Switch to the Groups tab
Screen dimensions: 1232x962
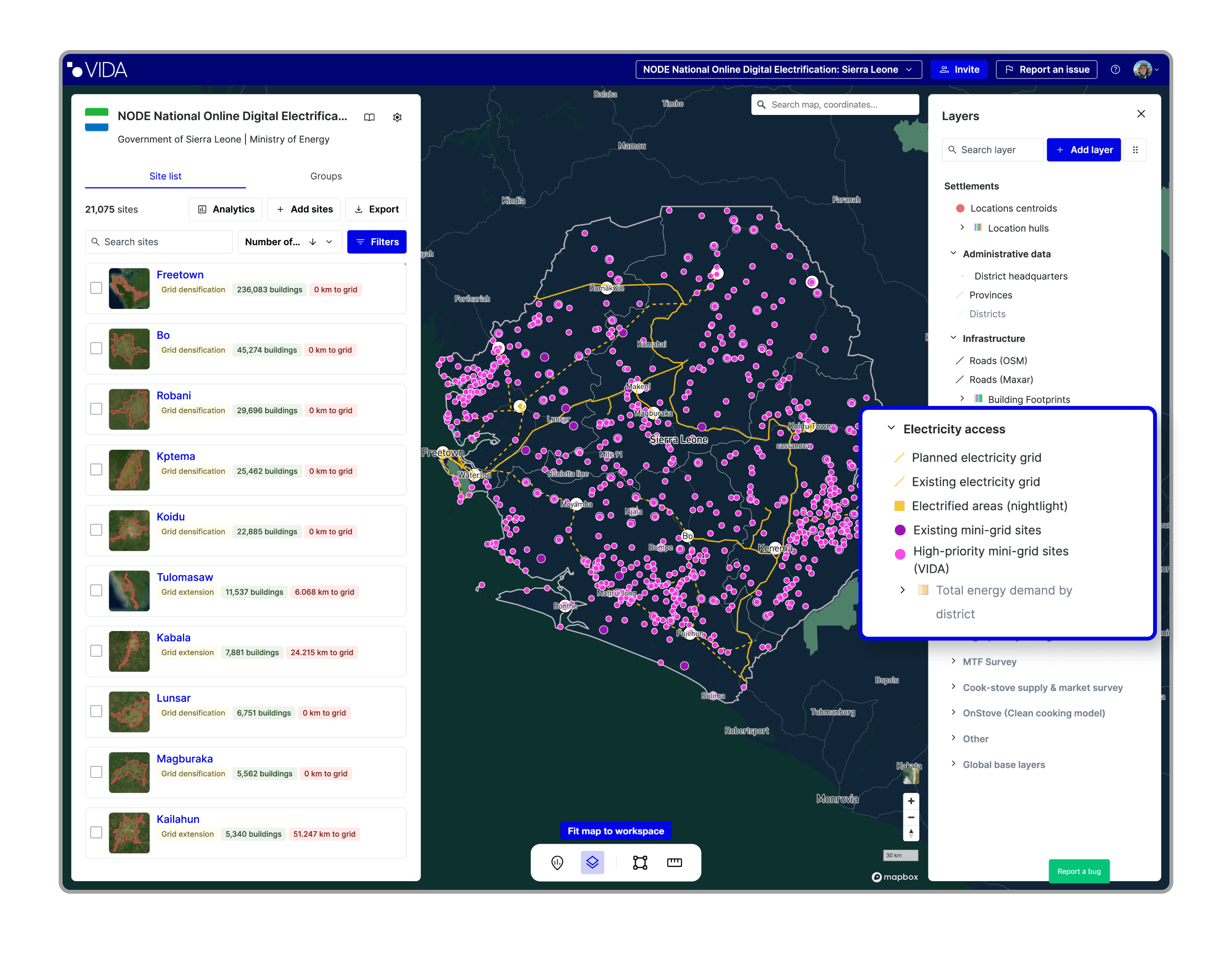(x=325, y=176)
